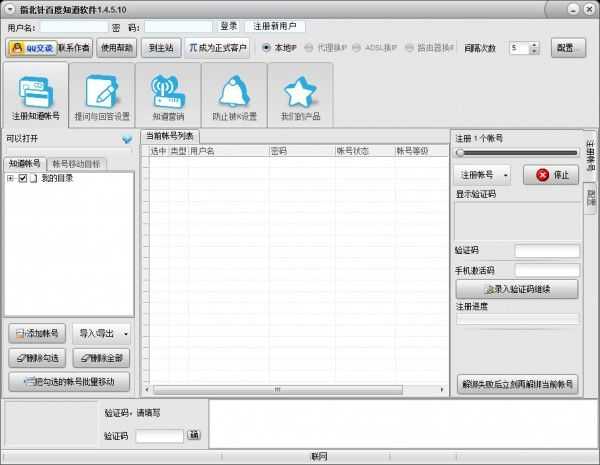The height and width of the screenshot is (465, 600).
Task: Open the 注册知道帐号 icon tab
Action: point(35,95)
